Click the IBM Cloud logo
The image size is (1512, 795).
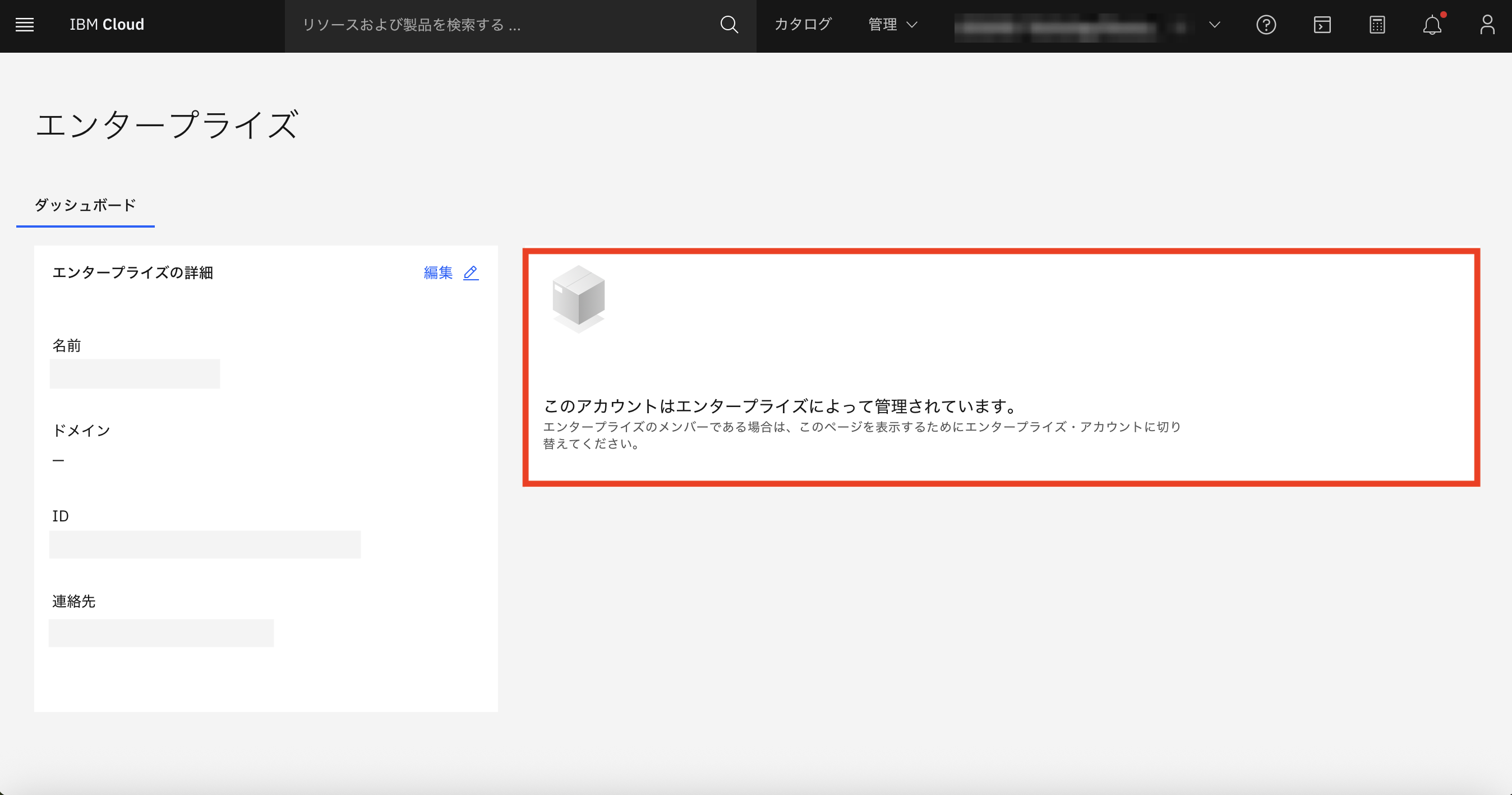click(x=107, y=25)
